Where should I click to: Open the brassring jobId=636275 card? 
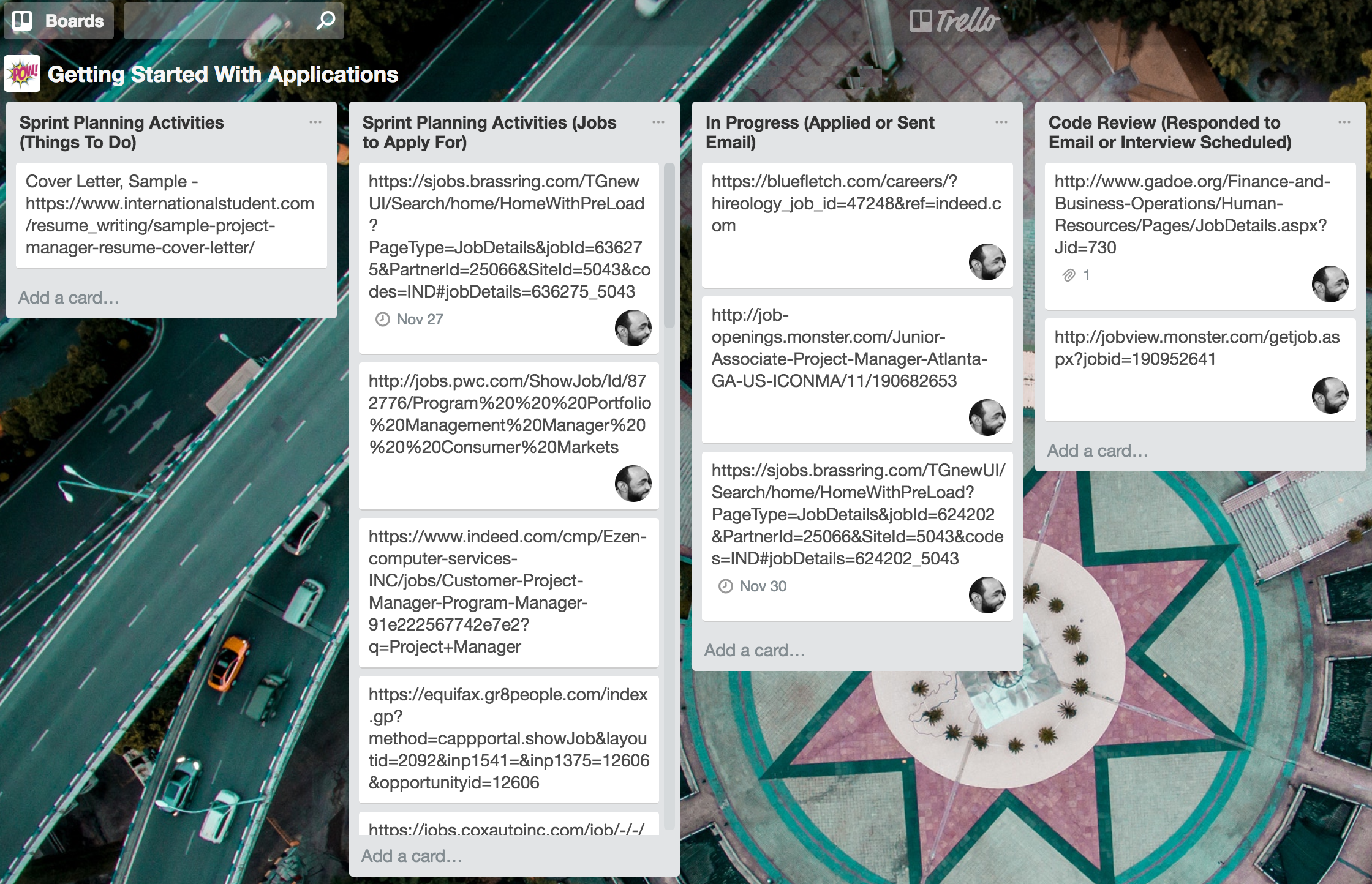508,258
